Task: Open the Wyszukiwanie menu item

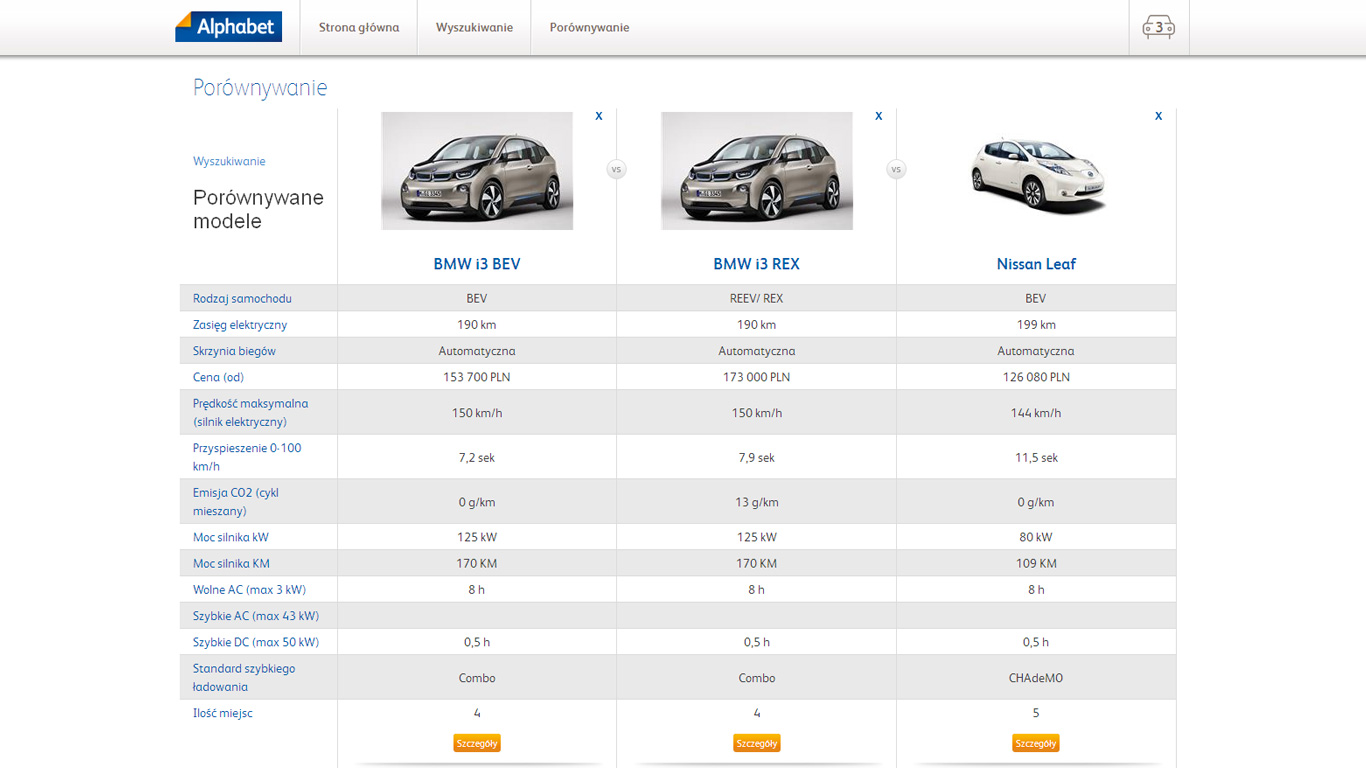Action: click(x=474, y=28)
